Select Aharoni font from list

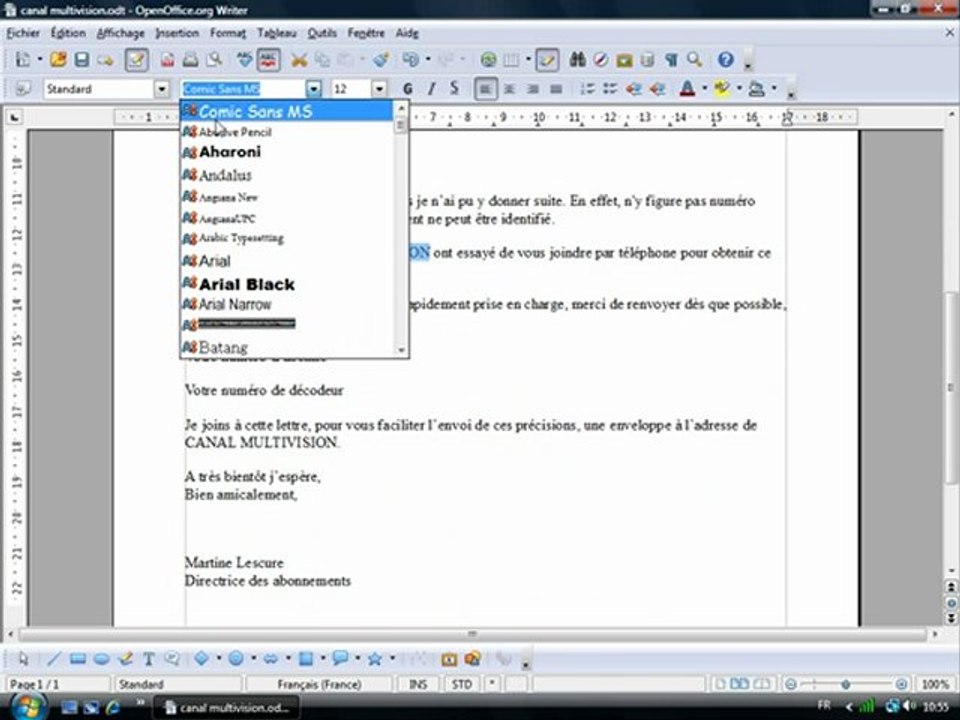(288, 152)
